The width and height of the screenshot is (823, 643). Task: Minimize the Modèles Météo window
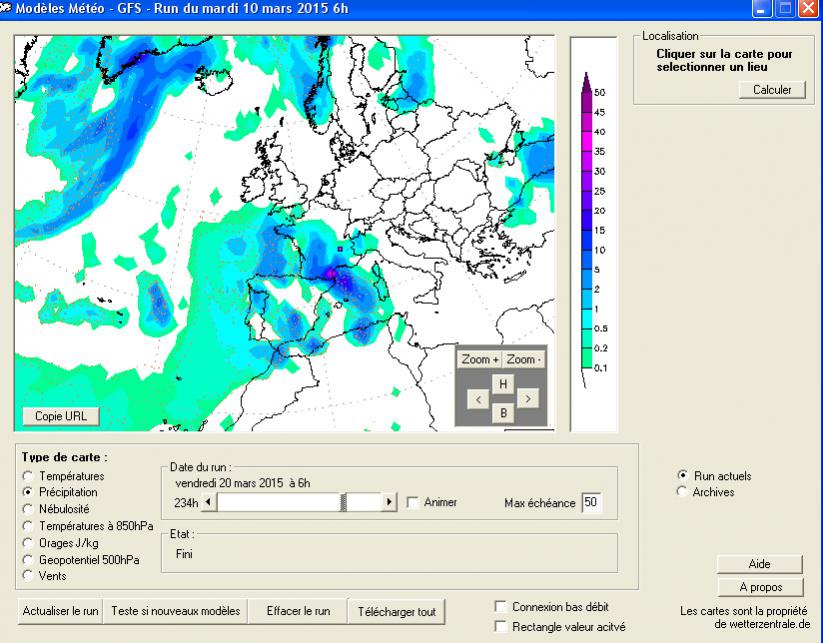pyautogui.click(x=761, y=8)
